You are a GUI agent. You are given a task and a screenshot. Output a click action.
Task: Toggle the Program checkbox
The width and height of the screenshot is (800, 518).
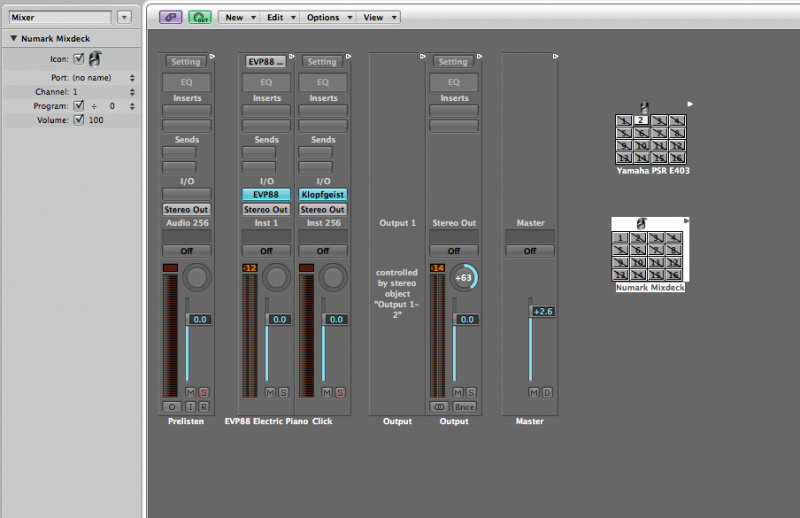[x=79, y=105]
